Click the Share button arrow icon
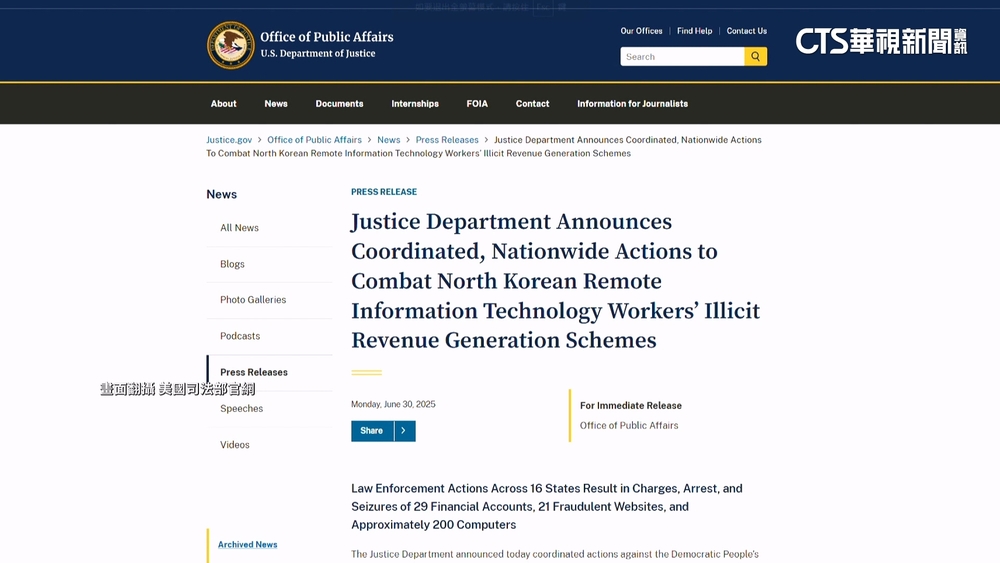Image resolution: width=1000 pixels, height=563 pixels. 403,431
